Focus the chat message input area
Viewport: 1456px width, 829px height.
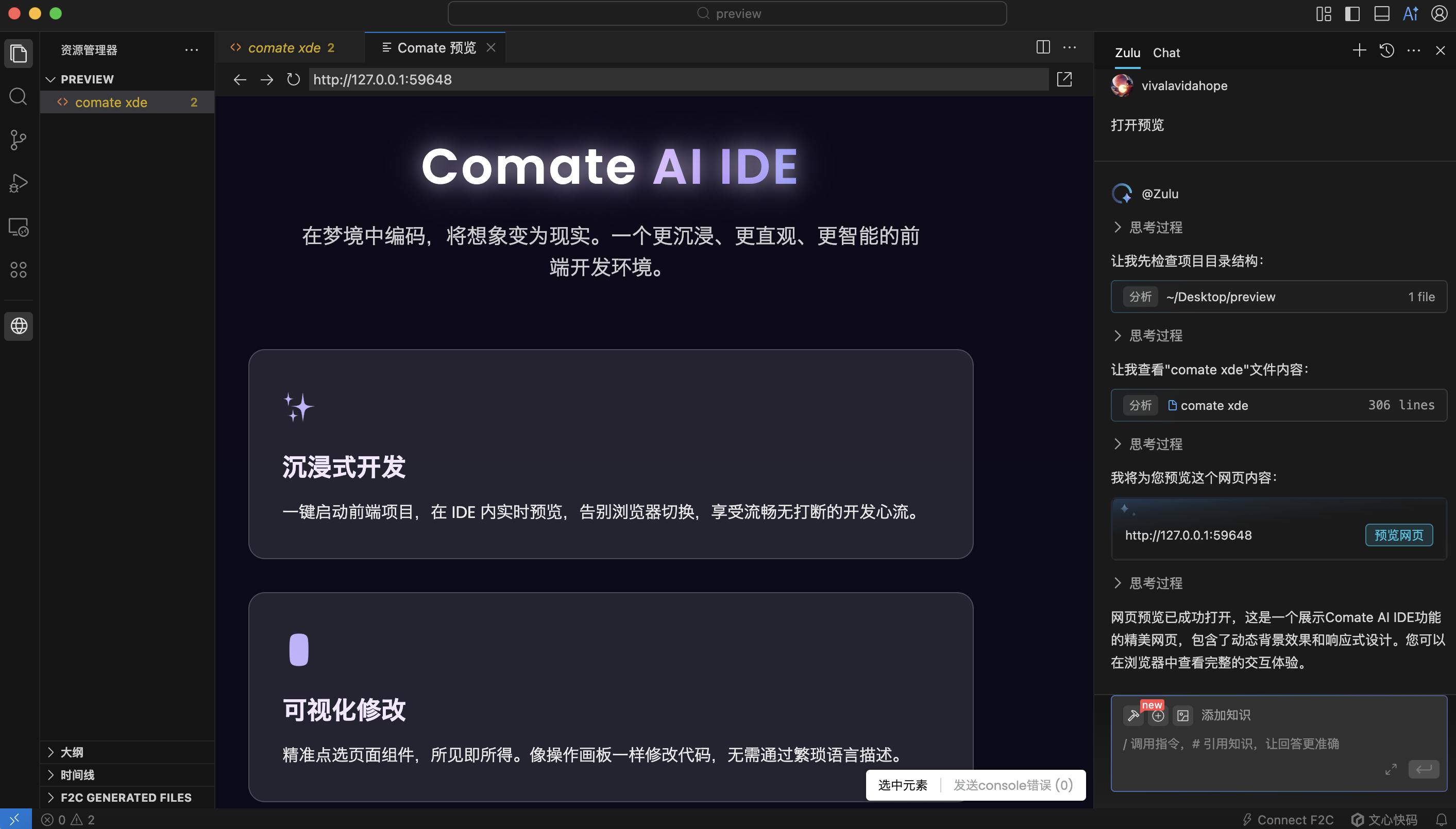1278,744
